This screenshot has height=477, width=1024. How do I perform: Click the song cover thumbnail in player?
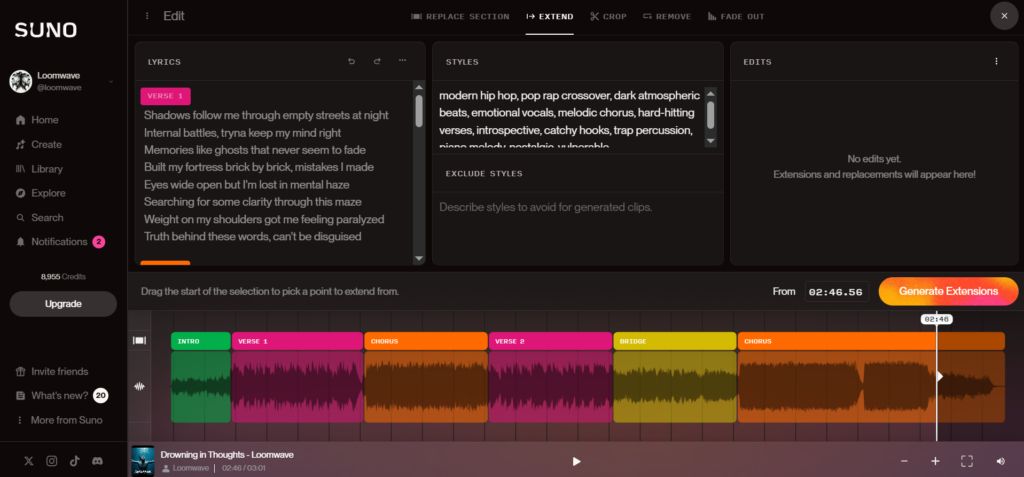[x=142, y=461]
